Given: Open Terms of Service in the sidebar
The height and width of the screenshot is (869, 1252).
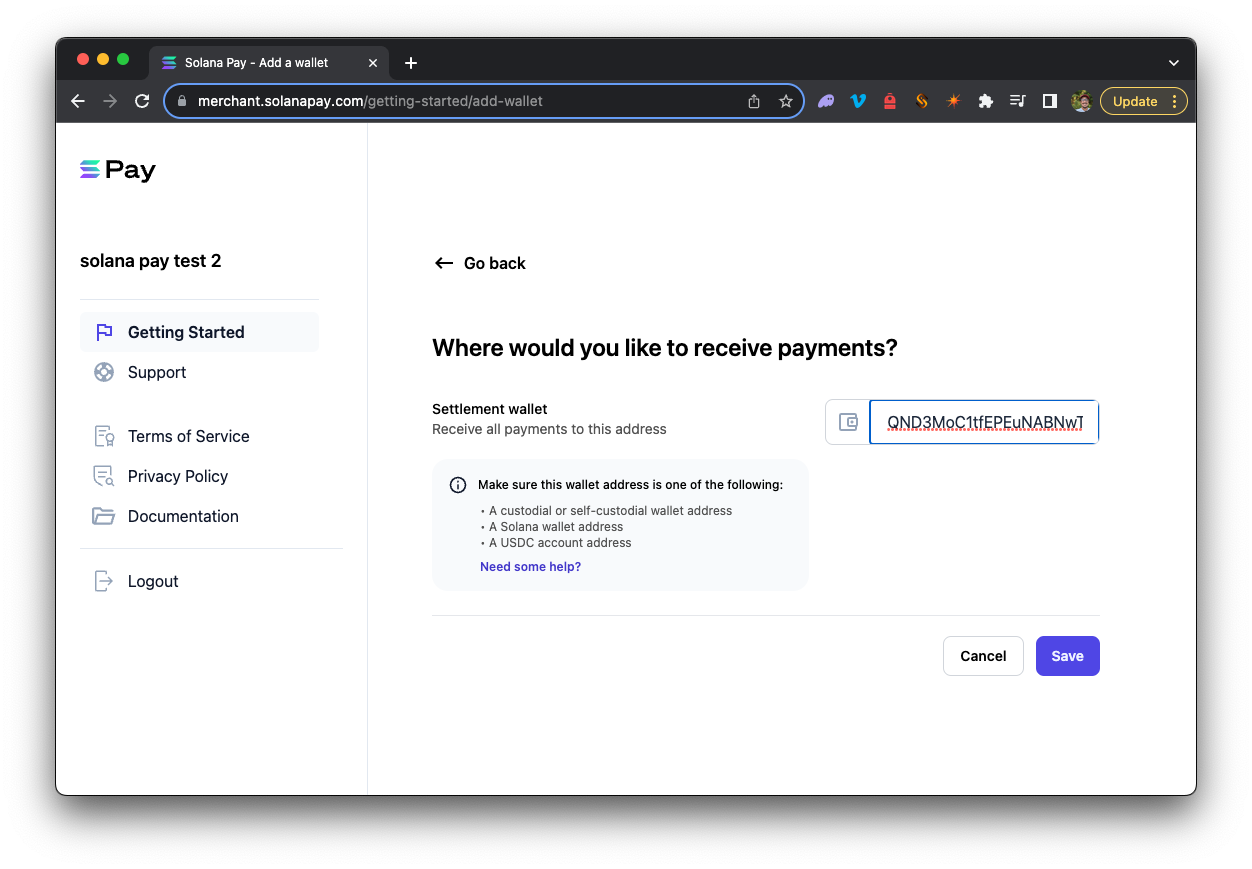Looking at the screenshot, I should [x=199, y=436].
